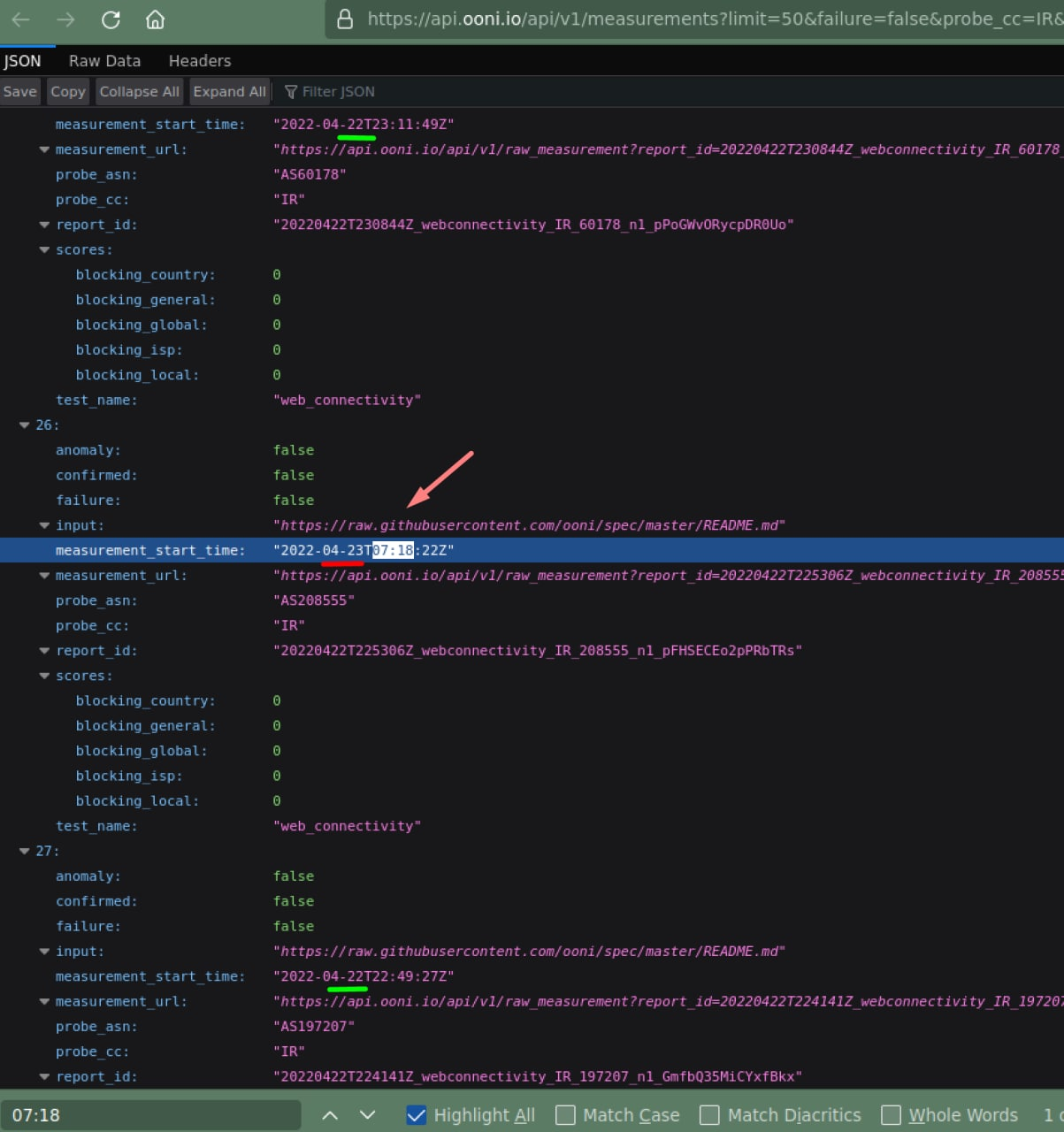Open the Headers tab
1064x1132 pixels.
[199, 60]
